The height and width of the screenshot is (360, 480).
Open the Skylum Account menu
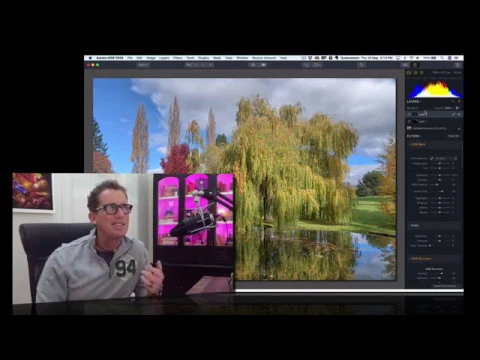tap(264, 58)
